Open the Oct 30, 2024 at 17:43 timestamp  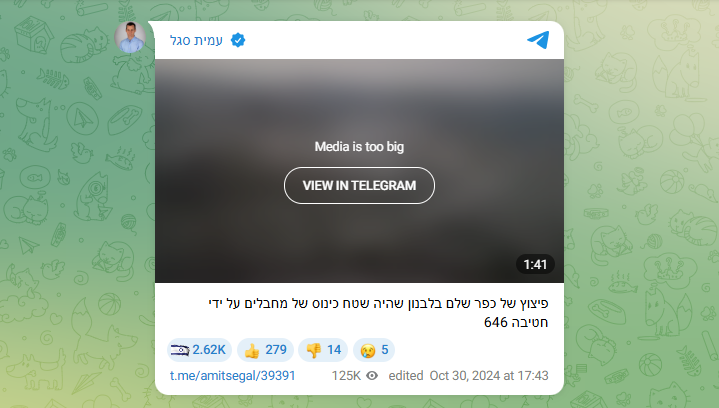489,376
